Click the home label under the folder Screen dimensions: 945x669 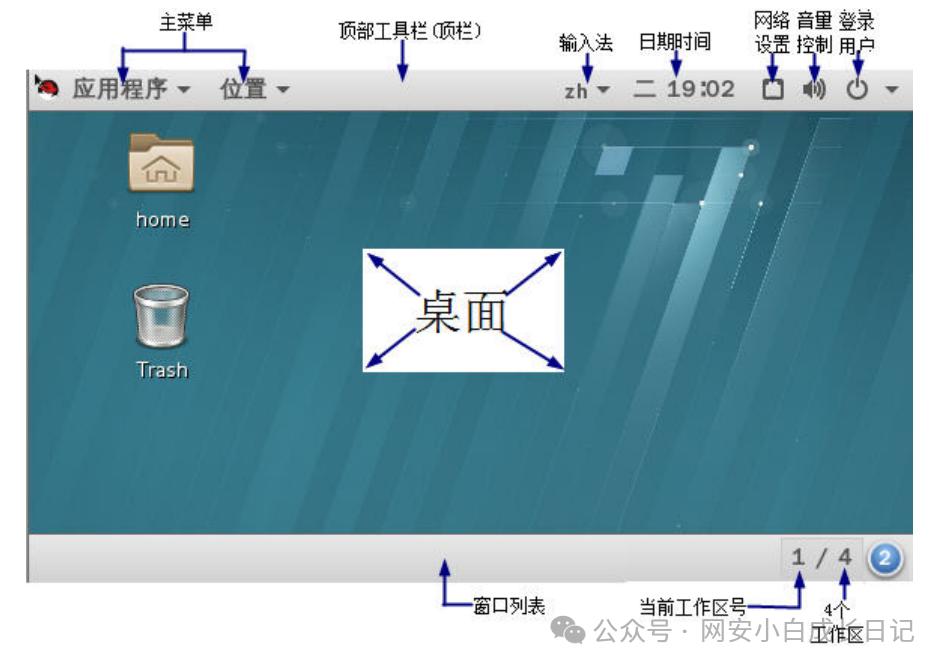point(163,220)
